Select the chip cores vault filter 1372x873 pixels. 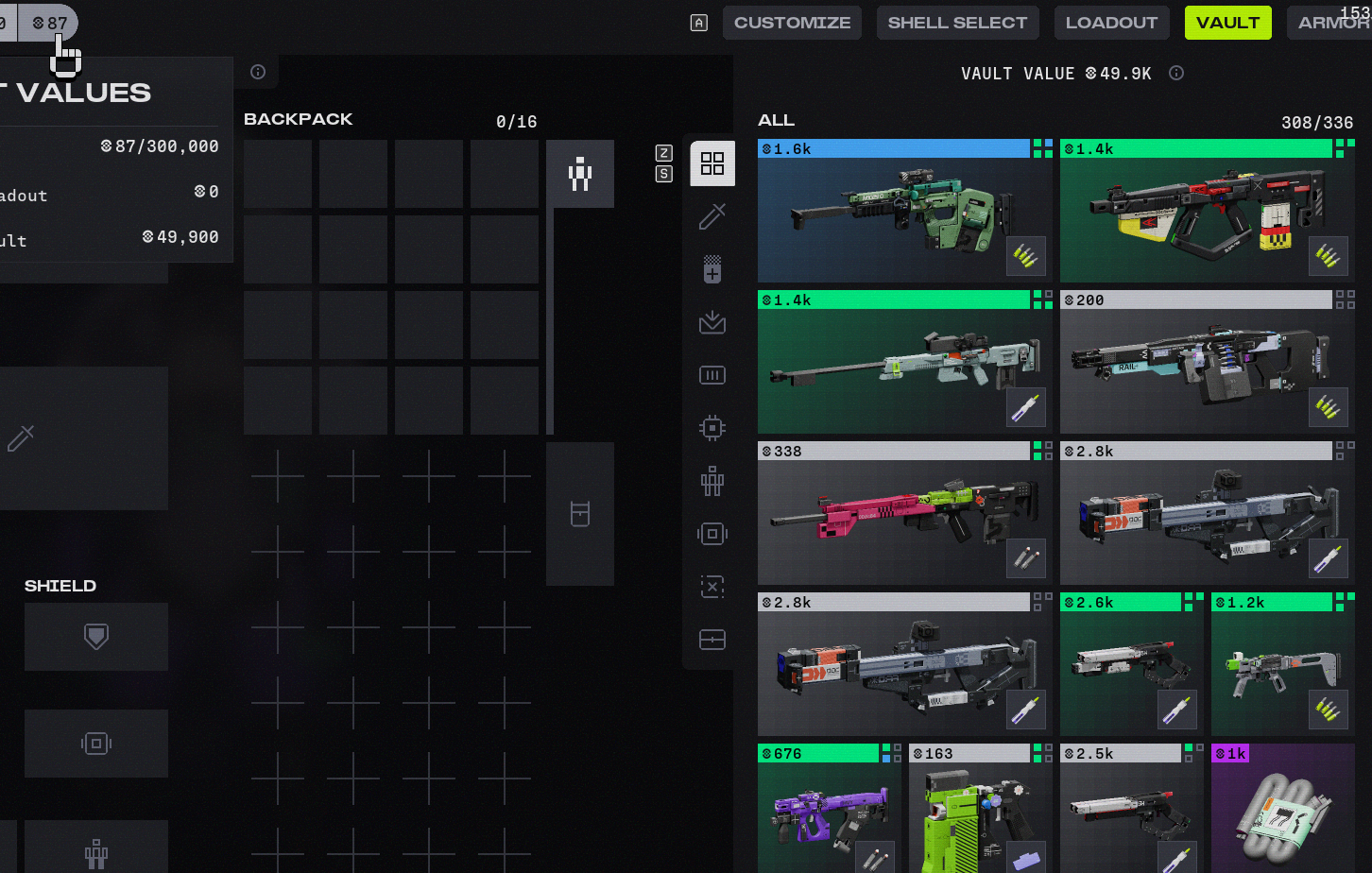pyautogui.click(x=712, y=428)
